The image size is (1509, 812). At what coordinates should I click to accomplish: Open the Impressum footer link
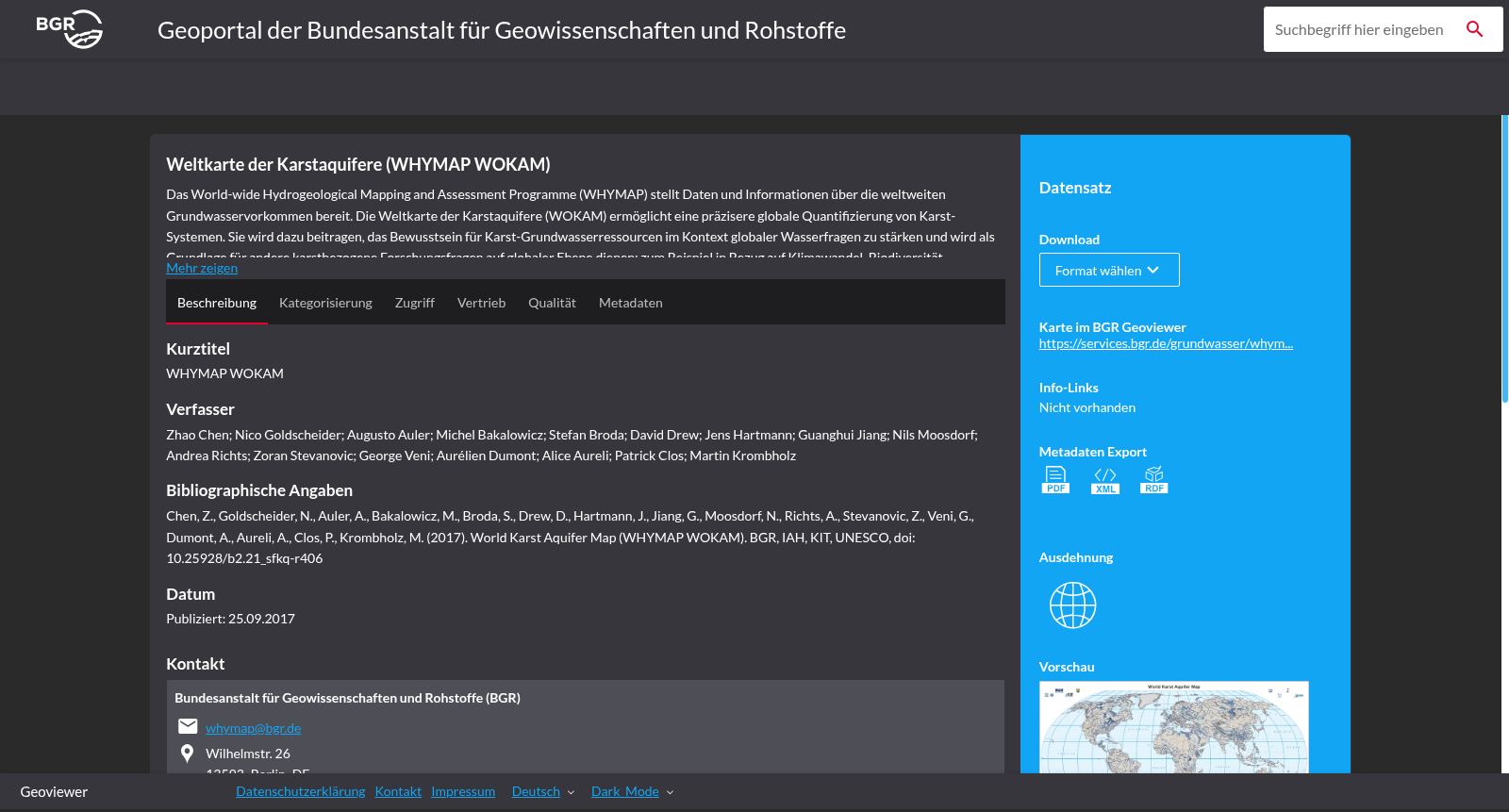pyautogui.click(x=463, y=792)
